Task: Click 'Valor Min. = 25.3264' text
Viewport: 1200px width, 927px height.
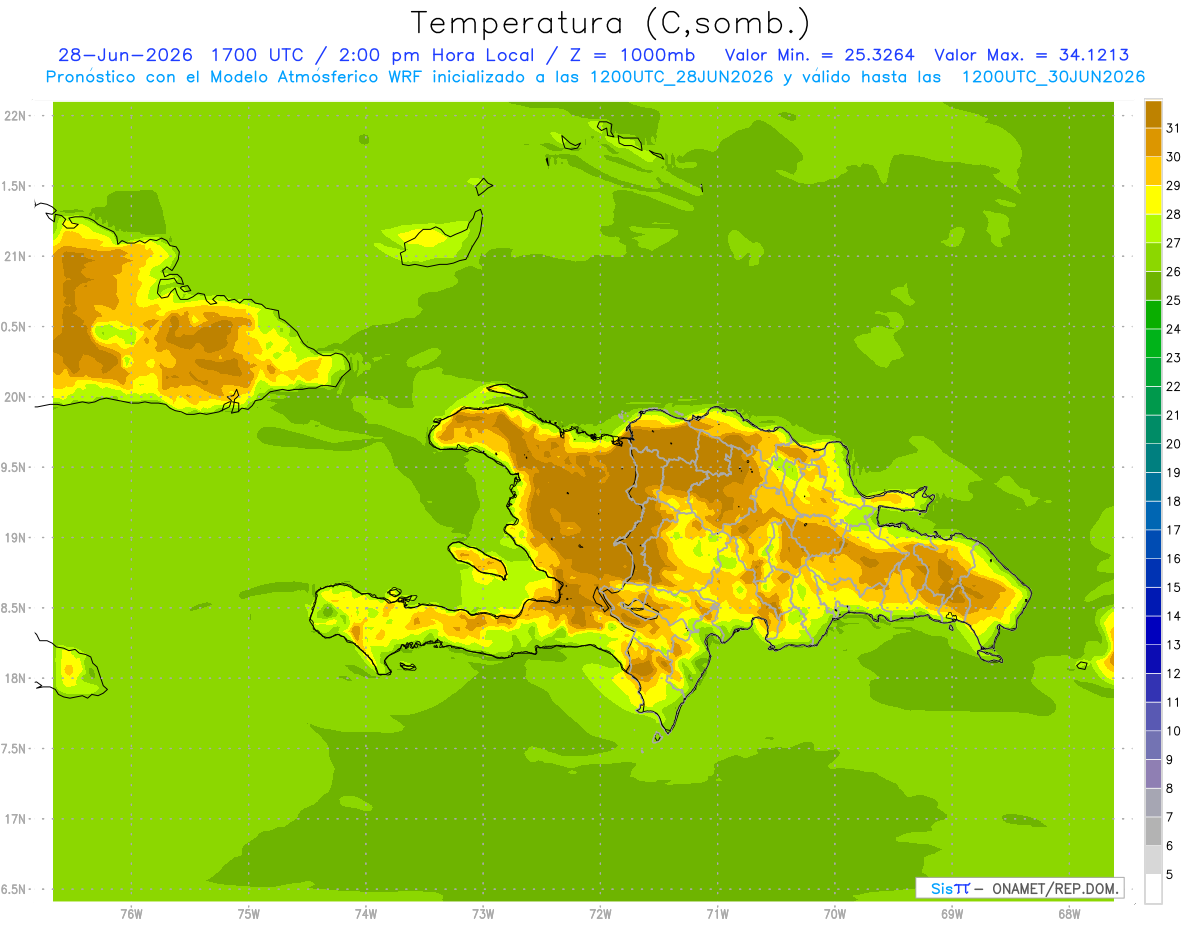Action: coord(820,55)
